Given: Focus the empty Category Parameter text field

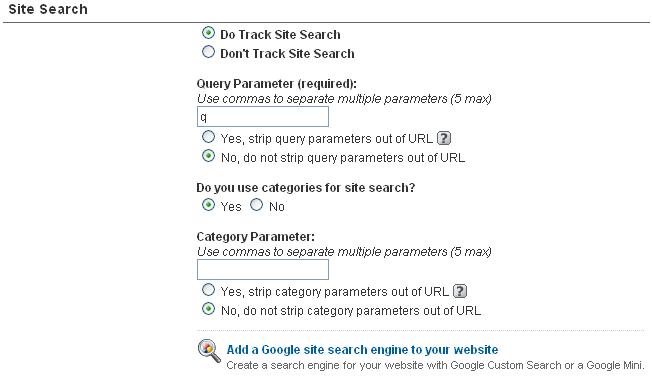Looking at the screenshot, I should 263,270.
